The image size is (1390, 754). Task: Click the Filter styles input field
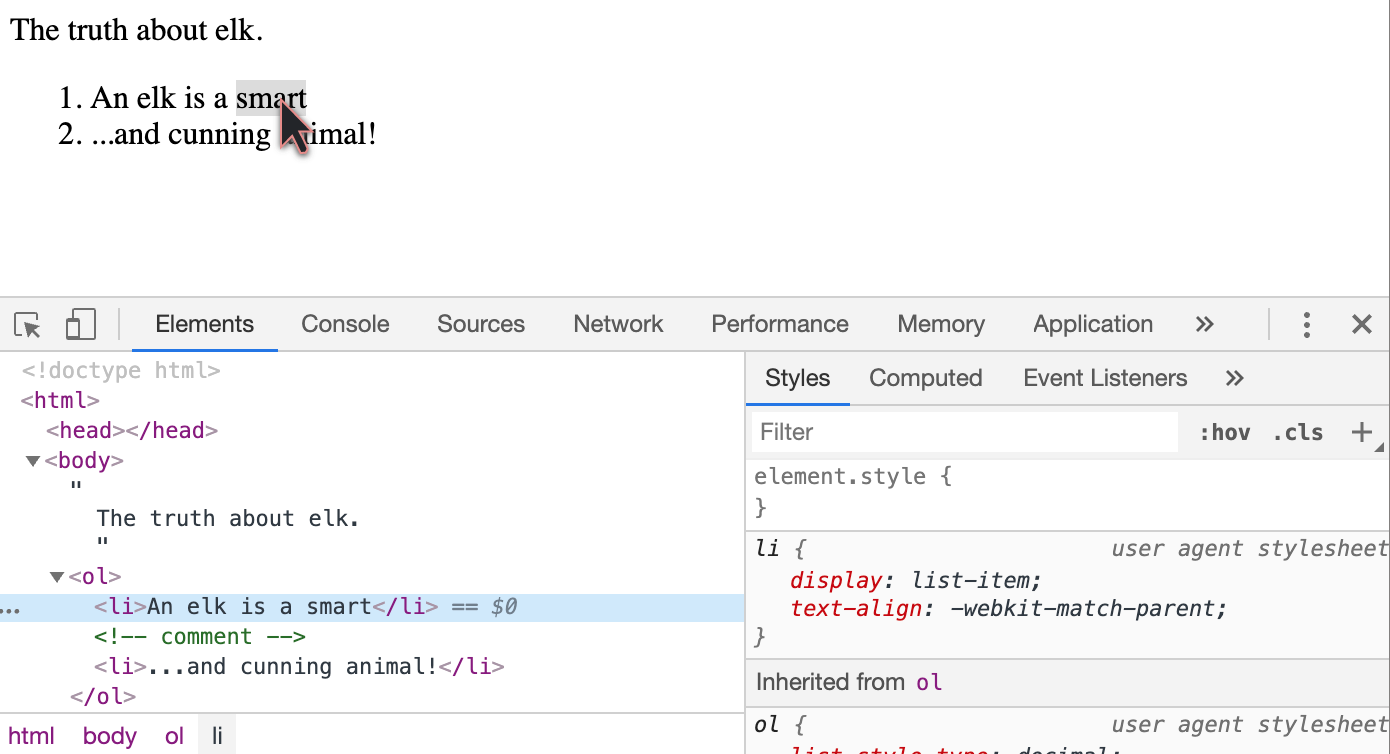pyautogui.click(x=964, y=432)
